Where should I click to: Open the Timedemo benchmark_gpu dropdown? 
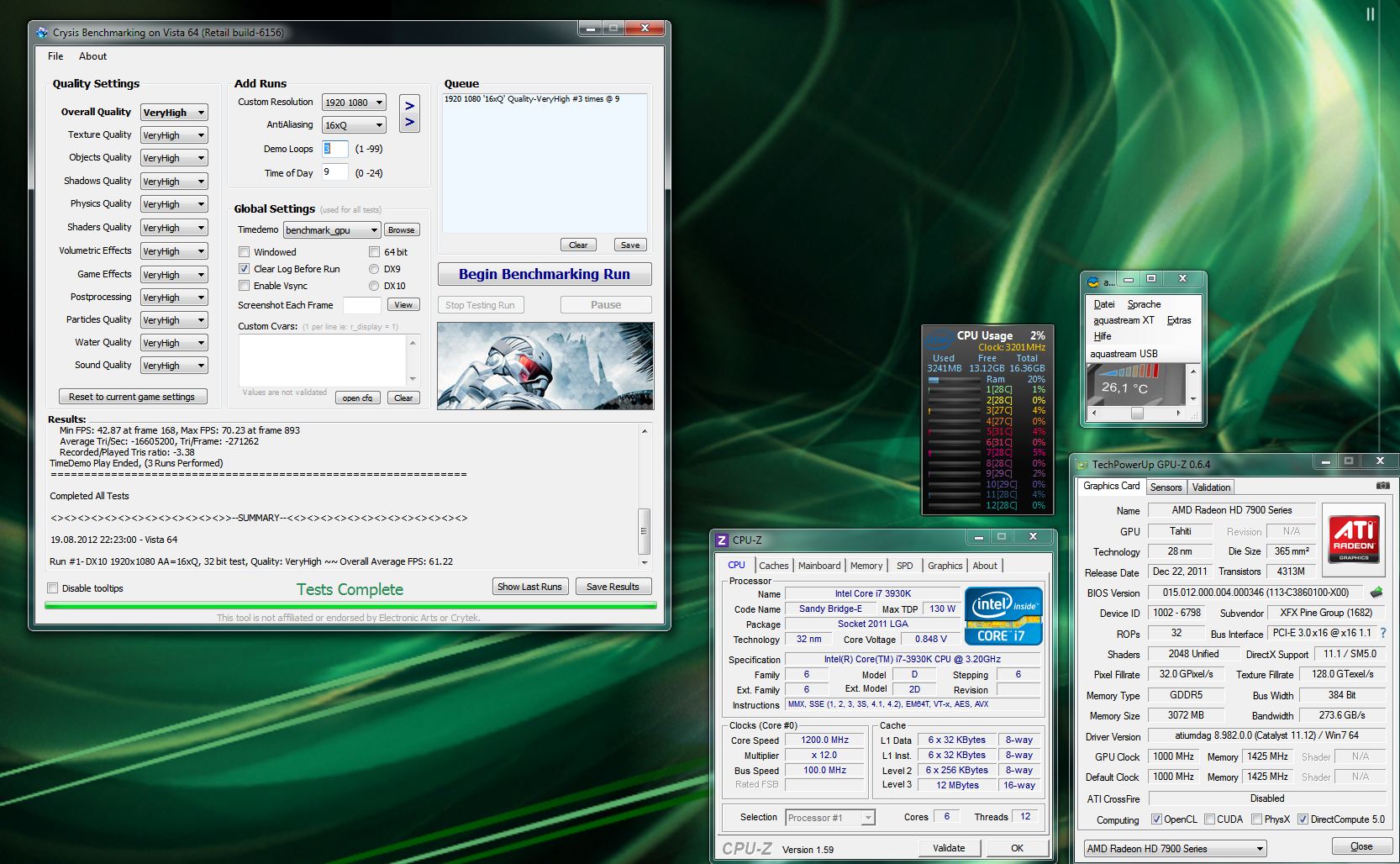point(332,230)
